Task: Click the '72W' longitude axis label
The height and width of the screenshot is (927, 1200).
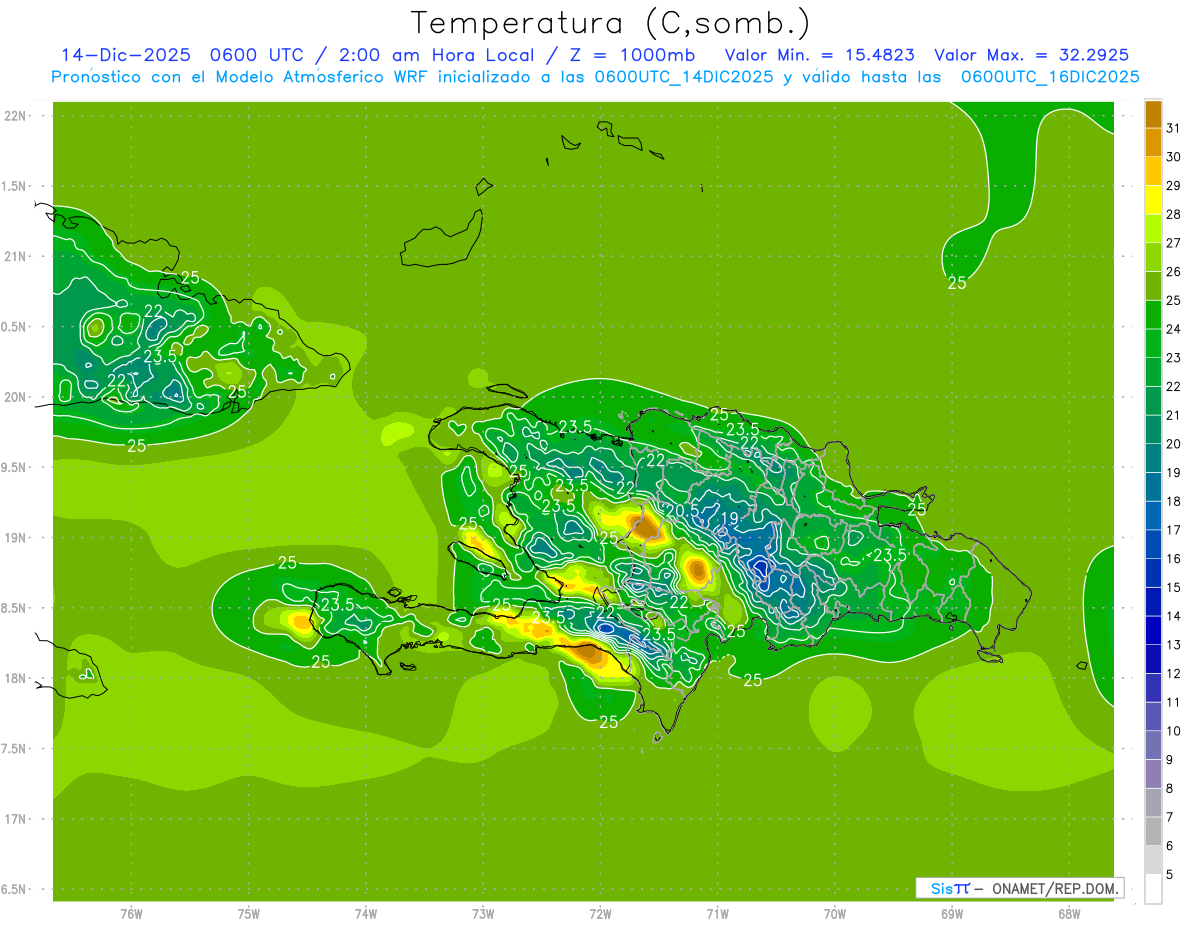Action: (600, 914)
